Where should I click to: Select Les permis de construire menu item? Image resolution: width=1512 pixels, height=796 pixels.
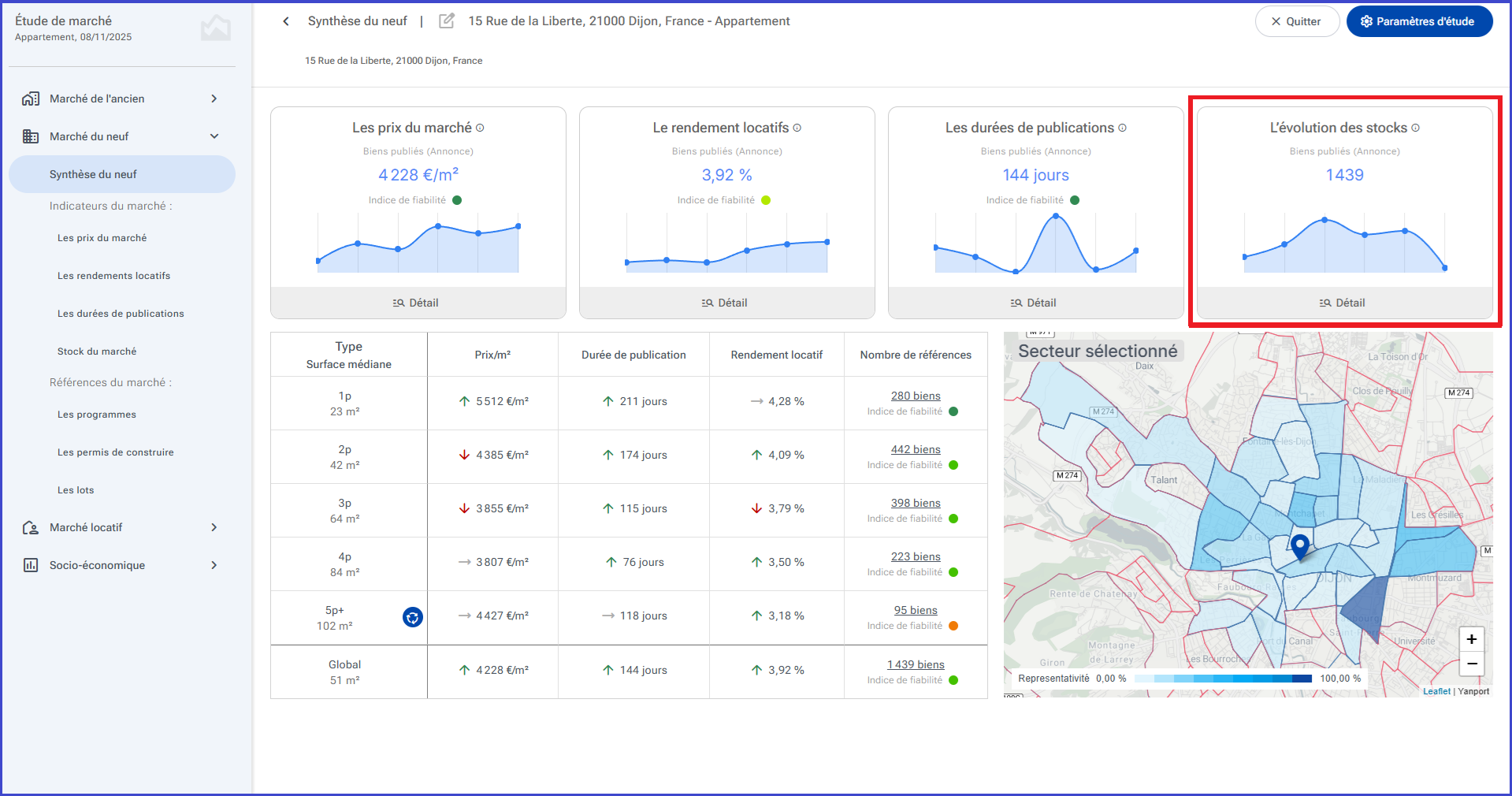coord(115,452)
